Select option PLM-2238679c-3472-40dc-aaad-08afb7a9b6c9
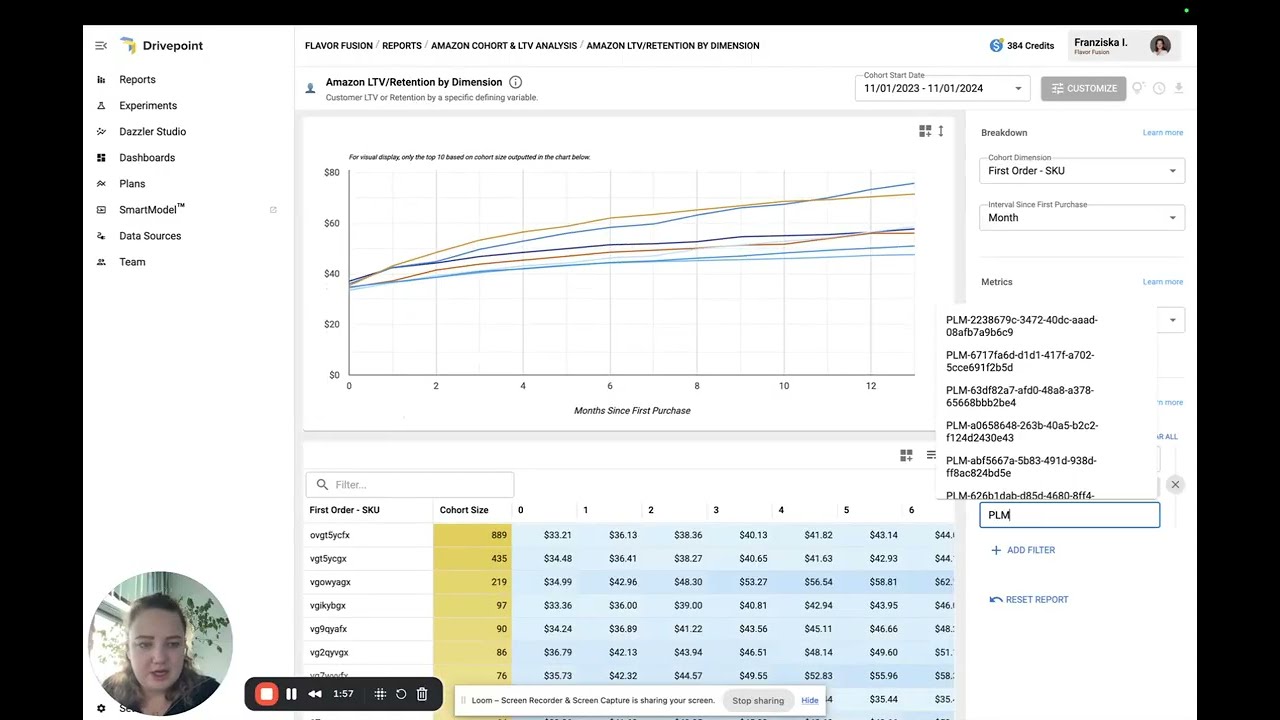This screenshot has width=1280, height=720. tap(1046, 326)
